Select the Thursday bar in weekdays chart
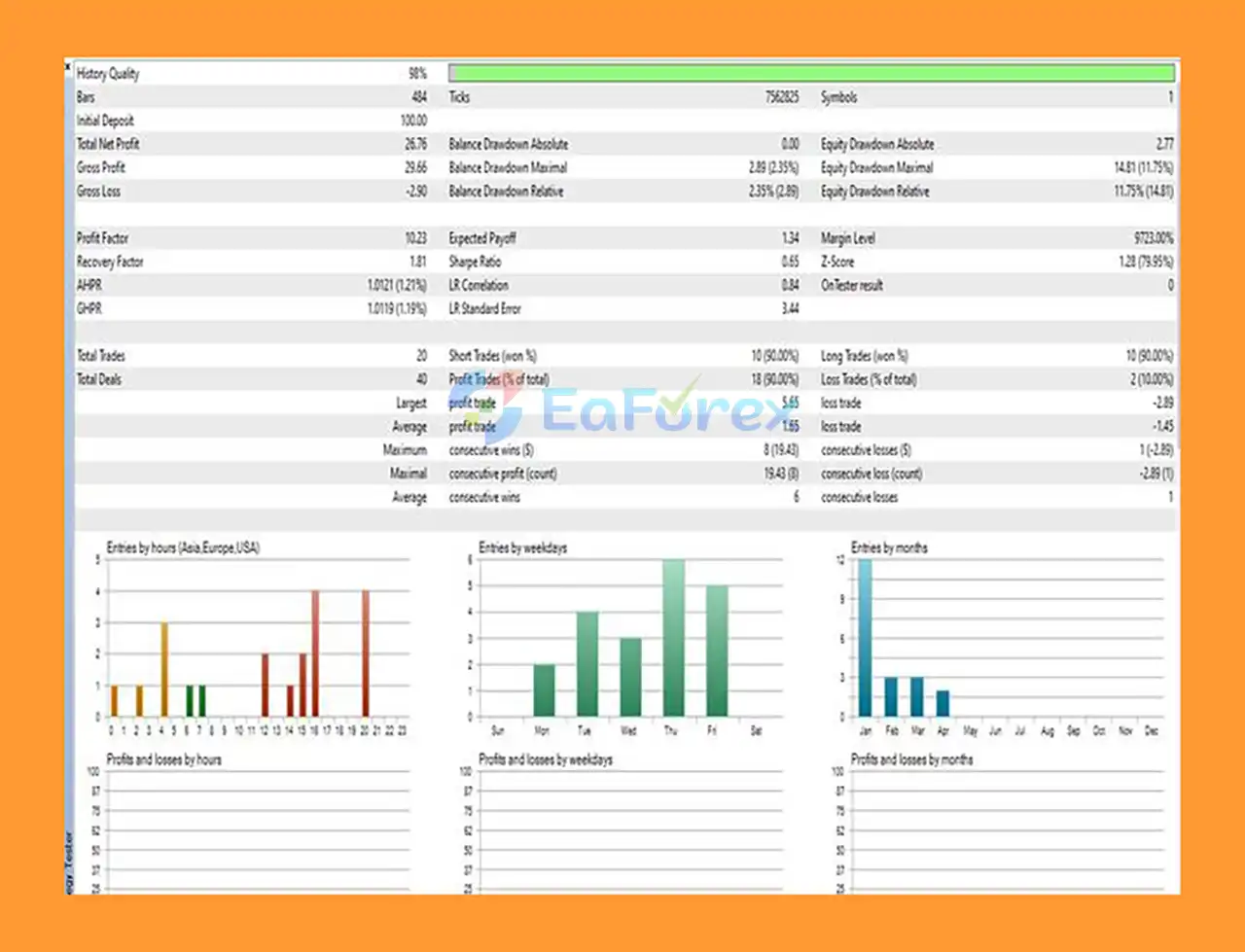The image size is (1245, 952). [673, 638]
